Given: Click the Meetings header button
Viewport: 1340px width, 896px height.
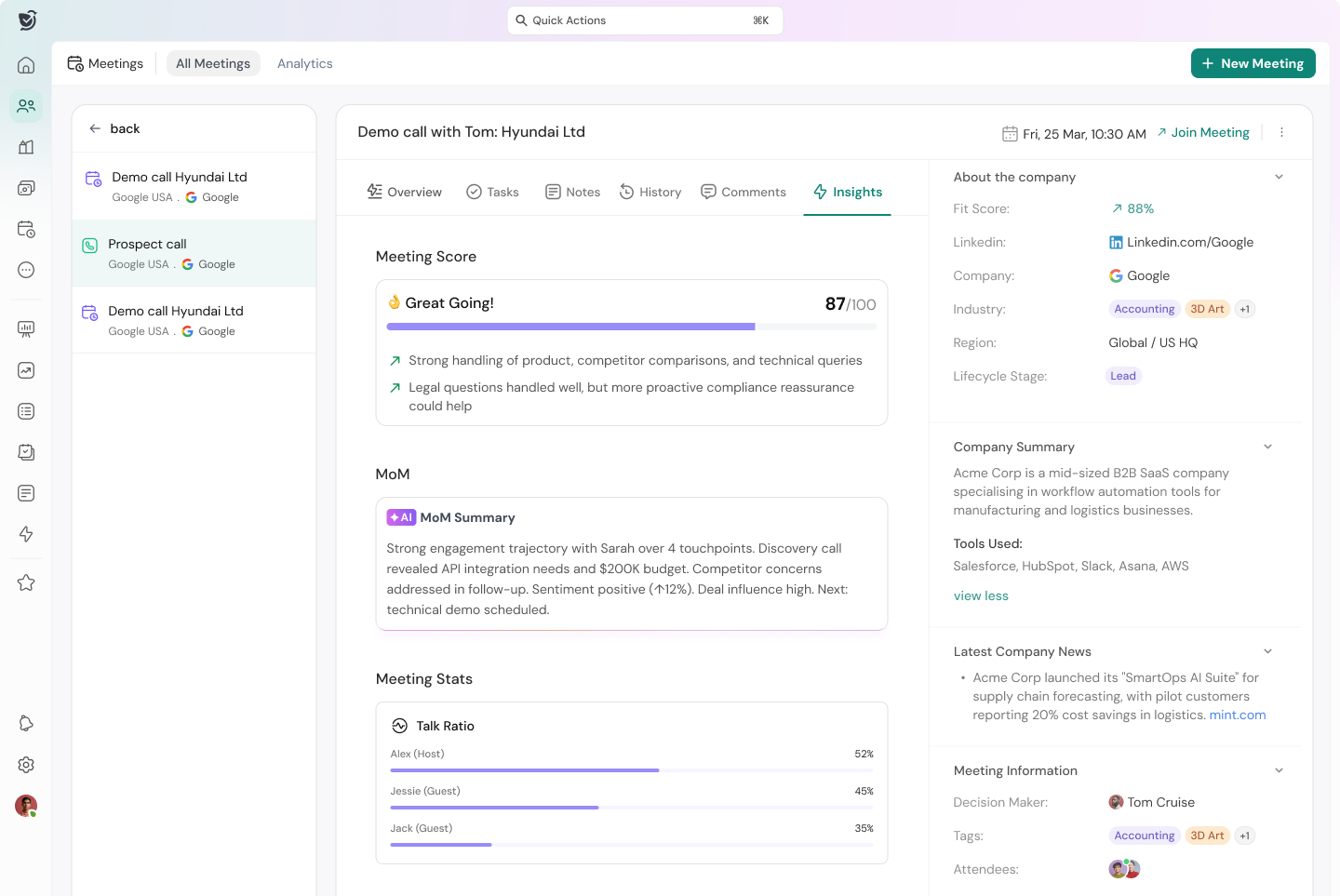Looking at the screenshot, I should 105,63.
